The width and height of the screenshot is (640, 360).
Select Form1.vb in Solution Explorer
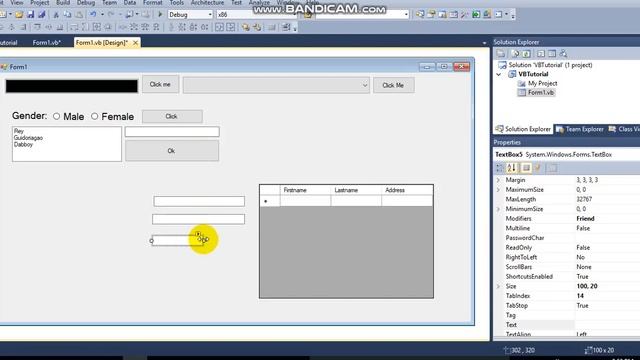point(540,93)
